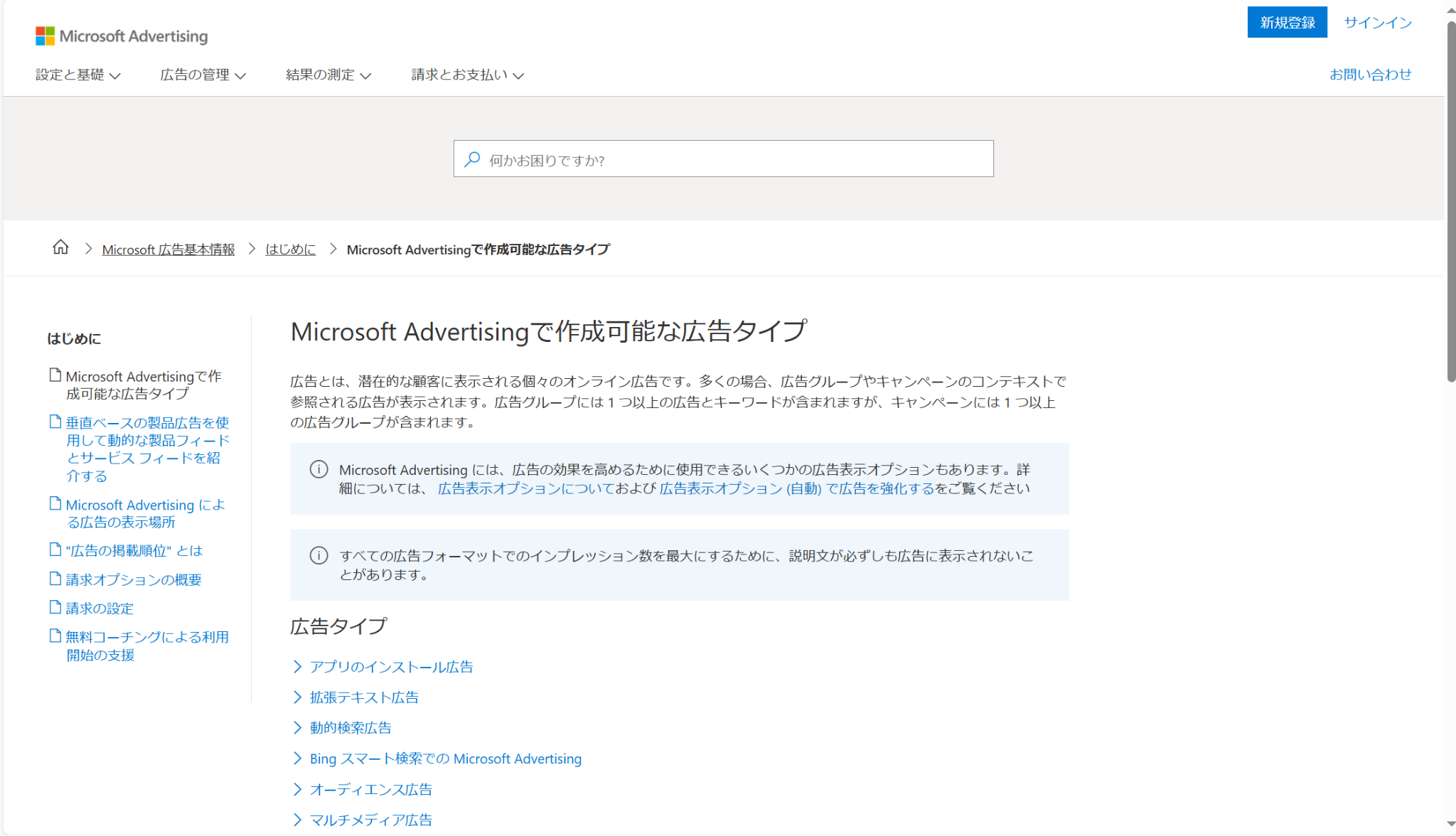Click the home icon in breadcrumb

coord(60,247)
